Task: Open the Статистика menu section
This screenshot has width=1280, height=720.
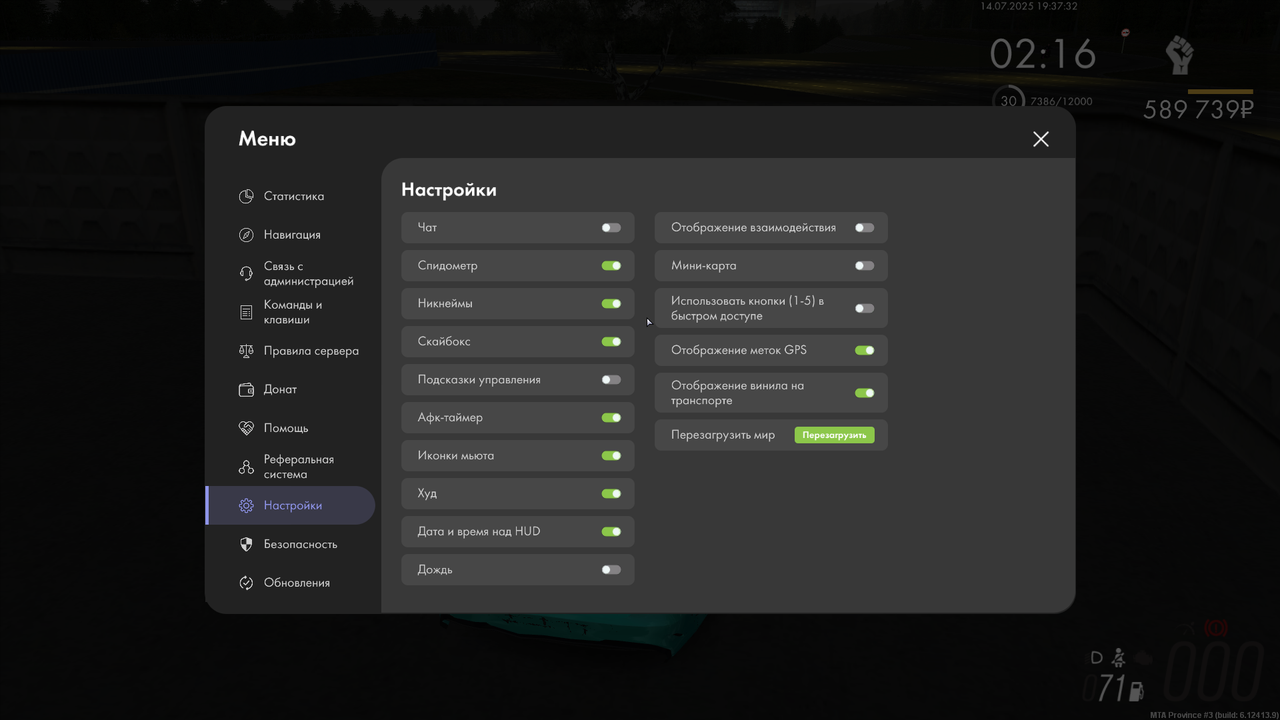Action: pyautogui.click(x=290, y=197)
